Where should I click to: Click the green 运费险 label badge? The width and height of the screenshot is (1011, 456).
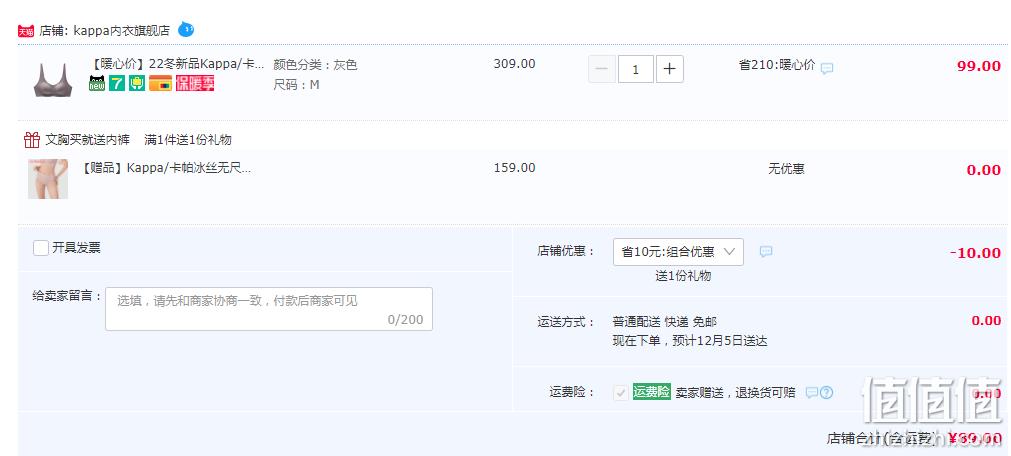(652, 392)
